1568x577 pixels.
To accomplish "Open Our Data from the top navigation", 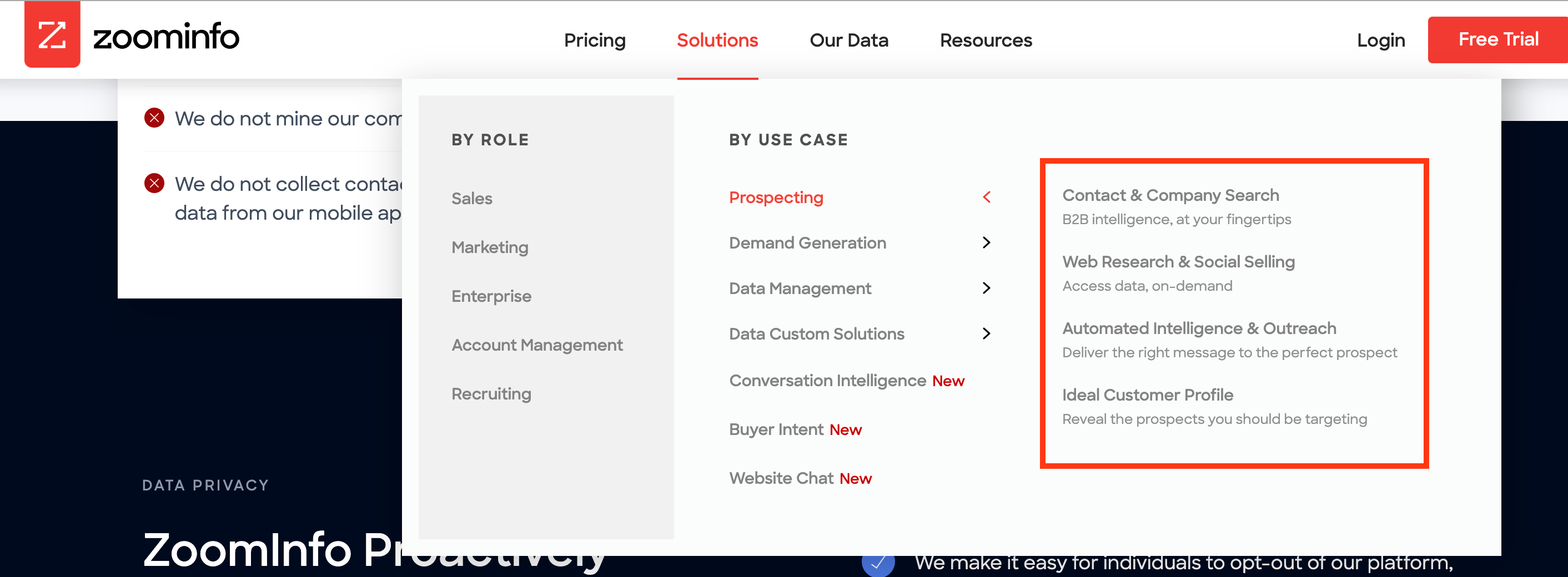I will 849,40.
